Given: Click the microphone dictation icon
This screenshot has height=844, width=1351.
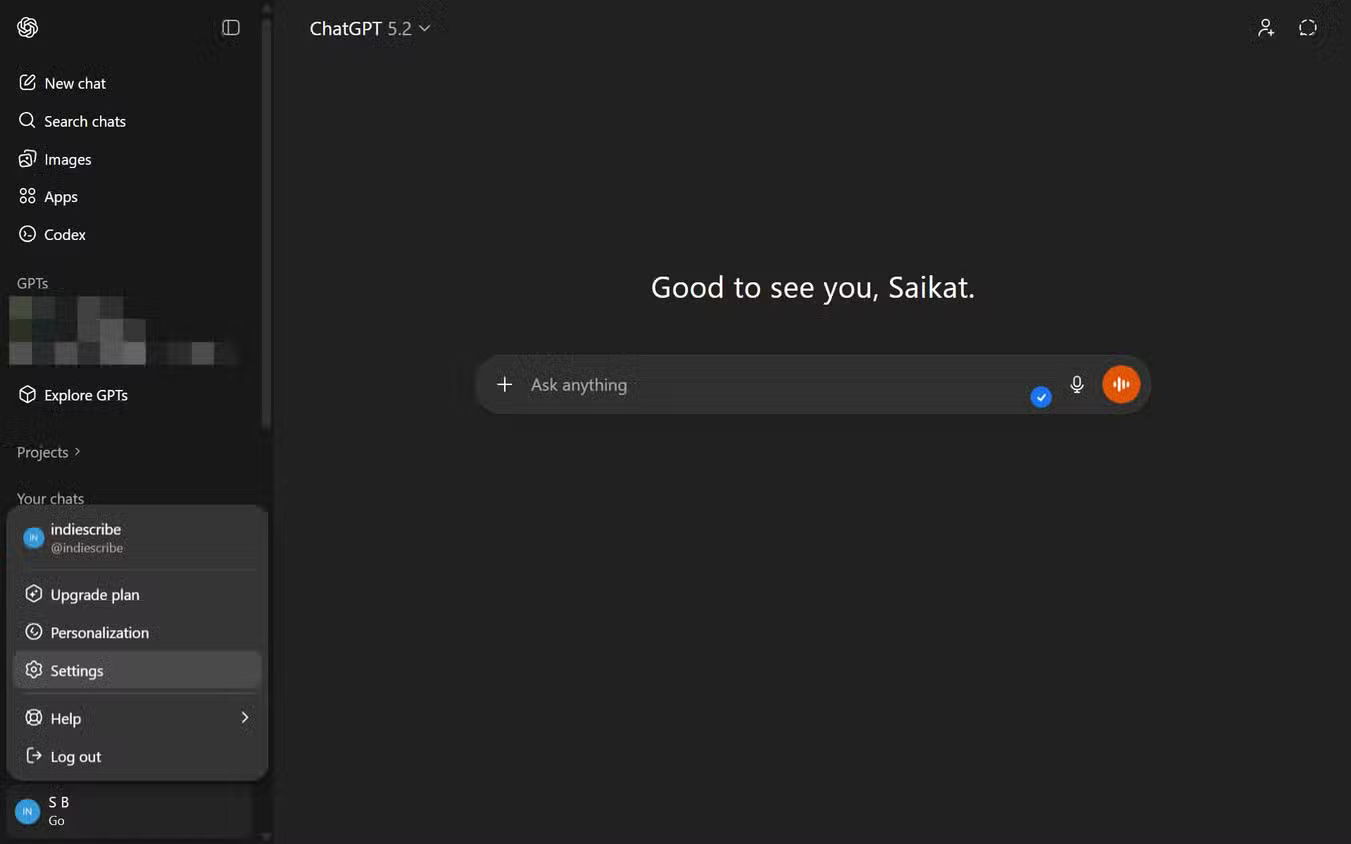Looking at the screenshot, I should pos(1077,385).
